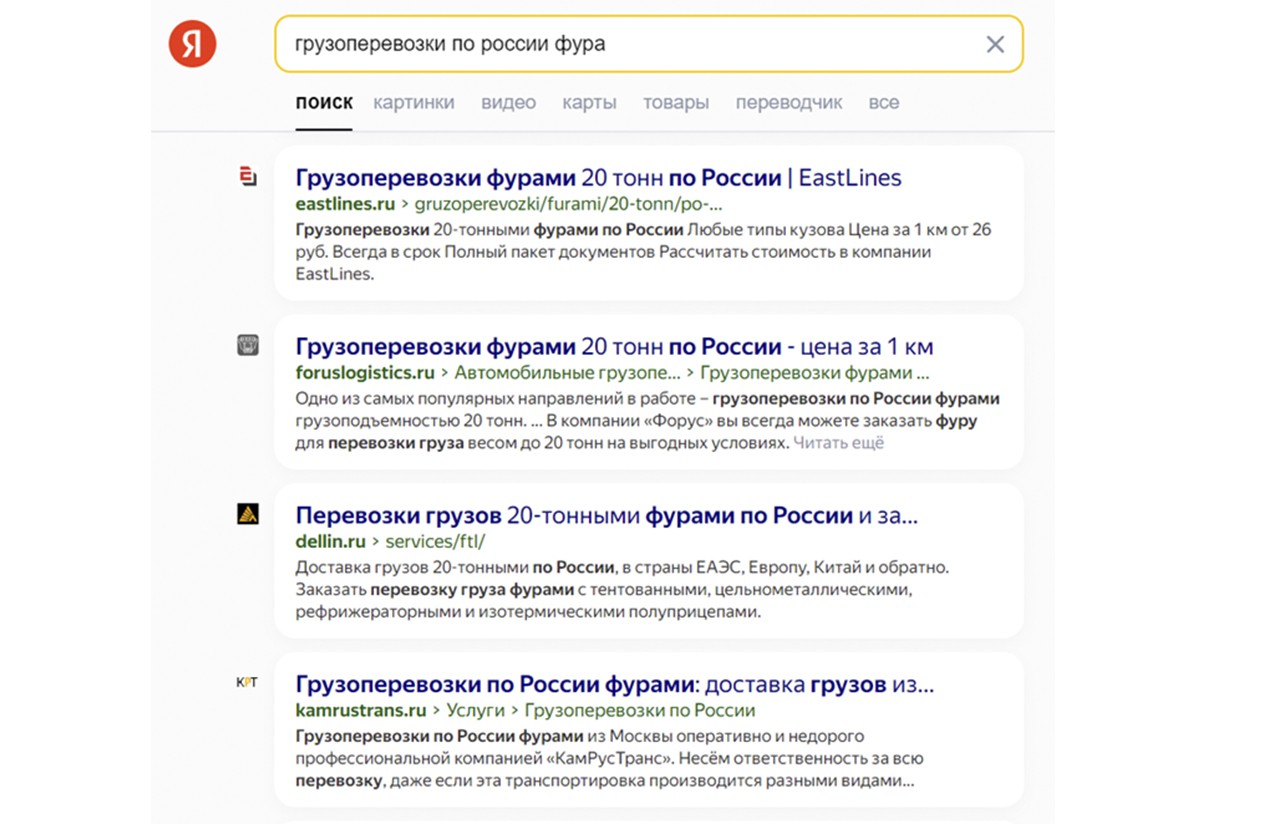
Task: Open the «цена за 1 км» result title
Action: [614, 347]
